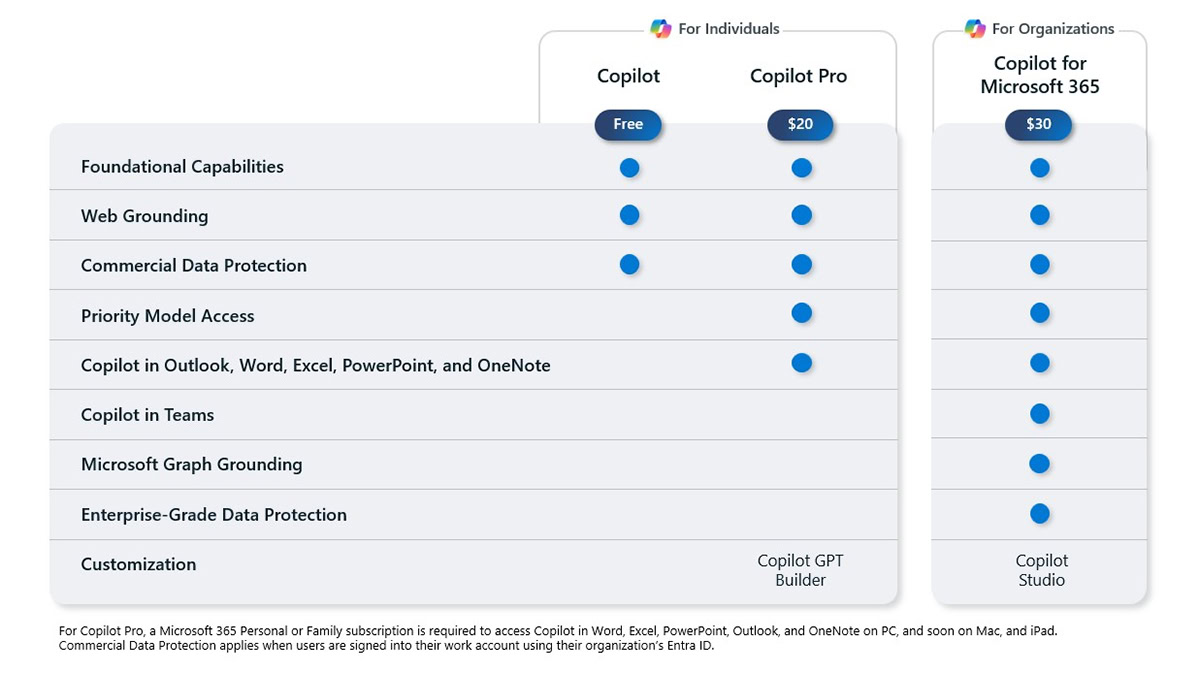Click the Copilot GPT Builder text
Viewport: 1200px width, 673px height.
[800, 570]
